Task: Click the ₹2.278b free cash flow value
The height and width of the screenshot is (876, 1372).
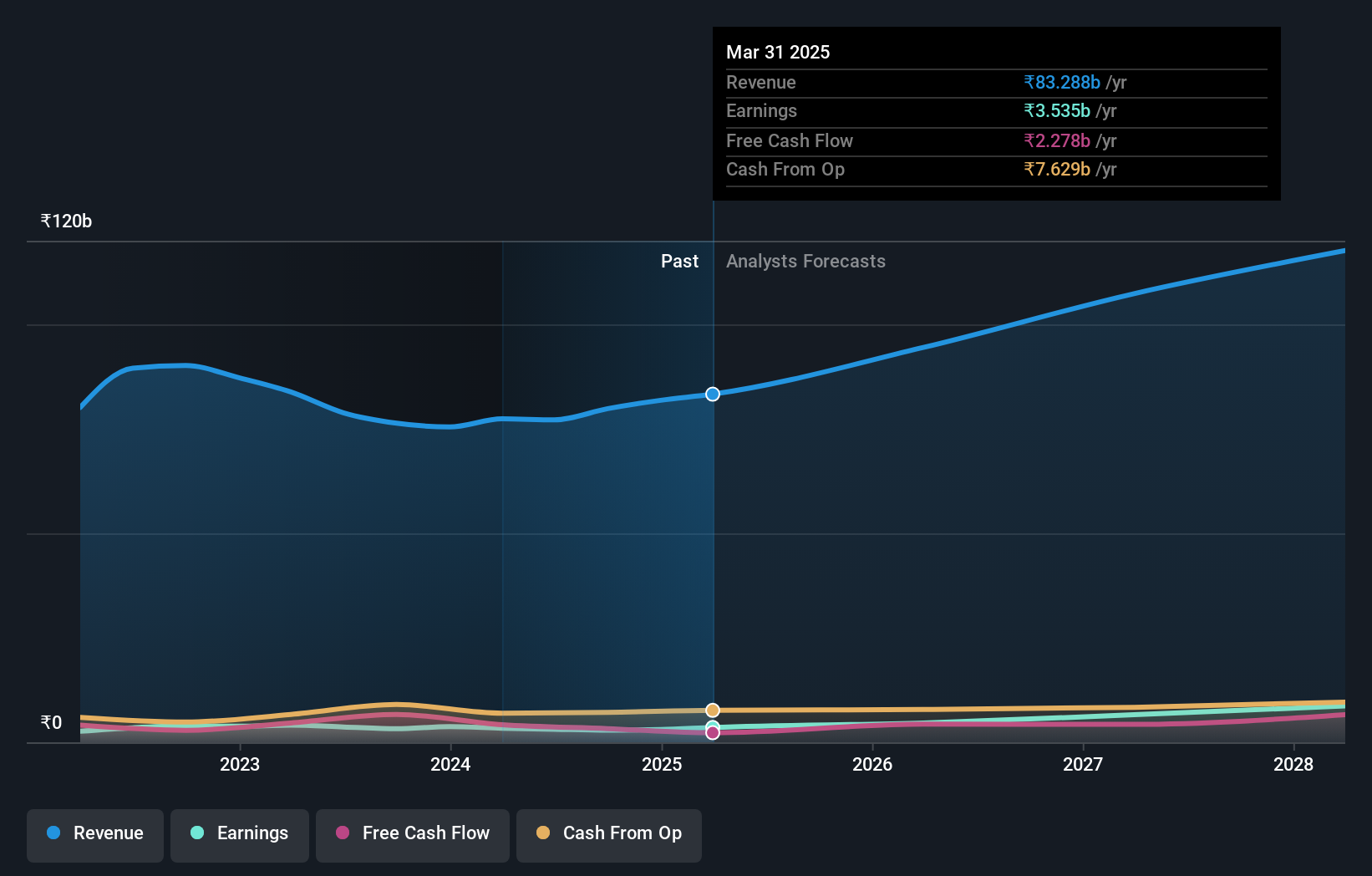Action: click(1057, 140)
